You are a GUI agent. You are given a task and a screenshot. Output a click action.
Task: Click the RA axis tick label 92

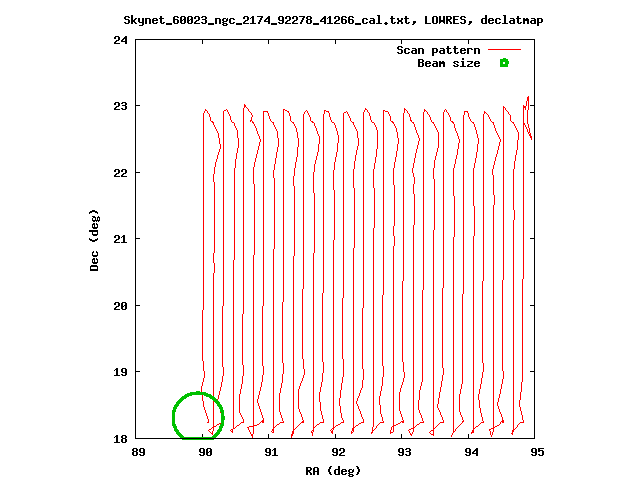click(x=338, y=452)
